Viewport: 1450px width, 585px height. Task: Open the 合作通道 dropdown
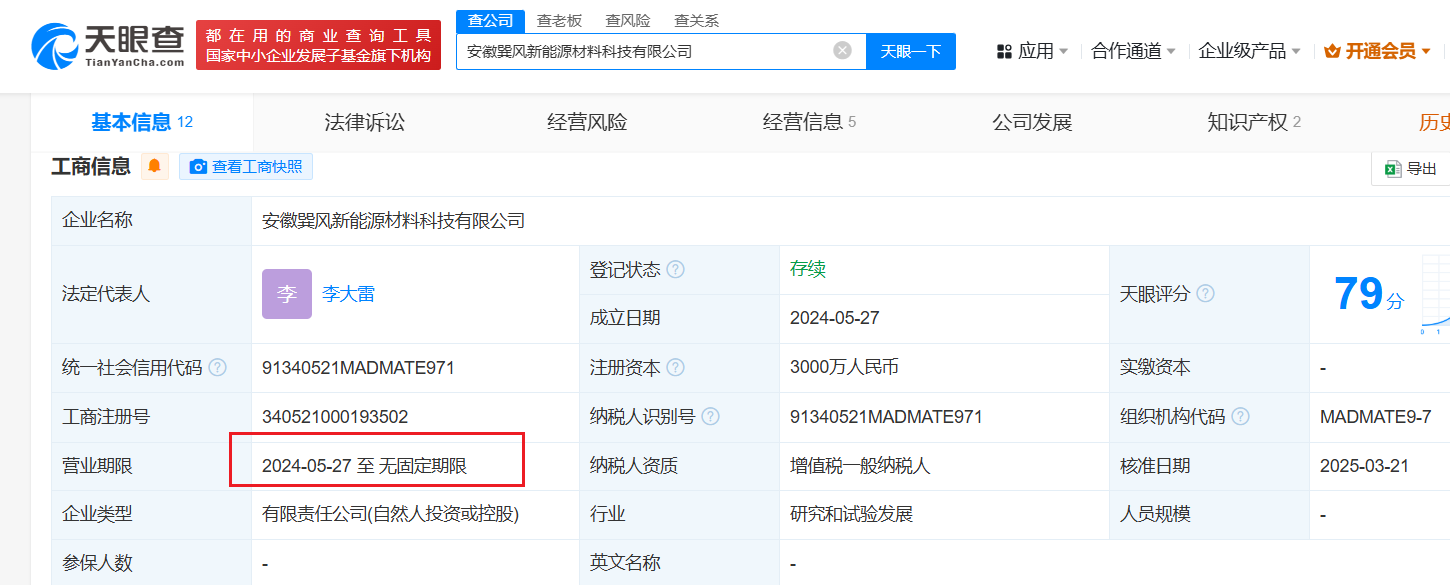pos(1133,51)
